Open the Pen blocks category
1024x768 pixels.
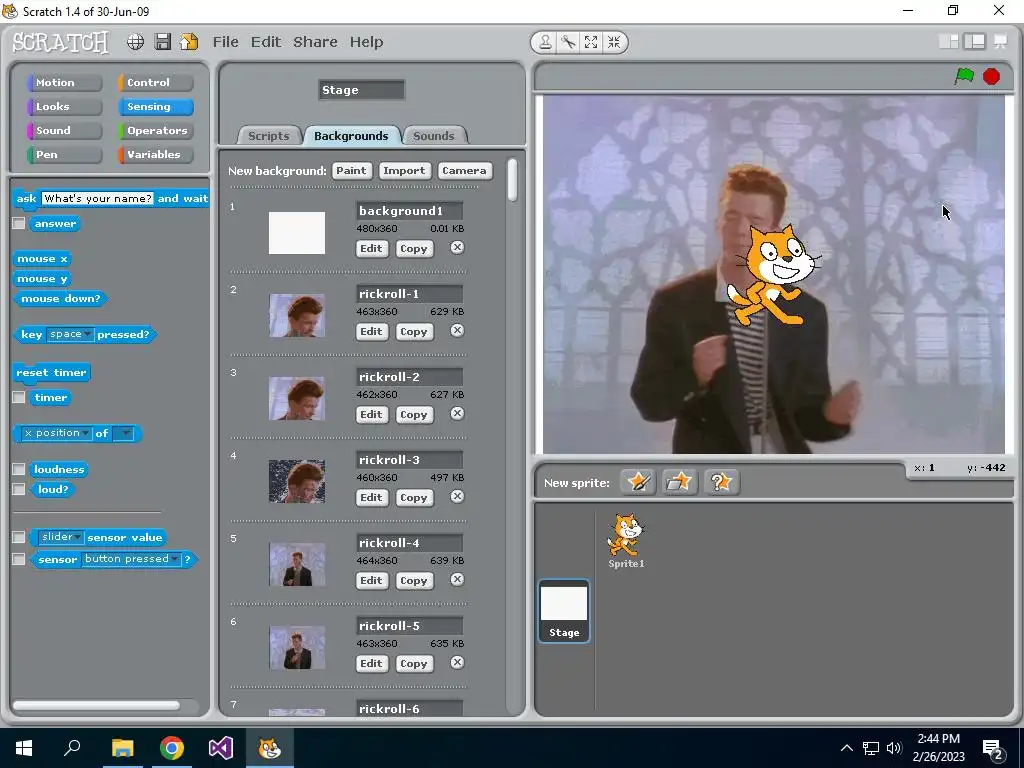coord(64,155)
